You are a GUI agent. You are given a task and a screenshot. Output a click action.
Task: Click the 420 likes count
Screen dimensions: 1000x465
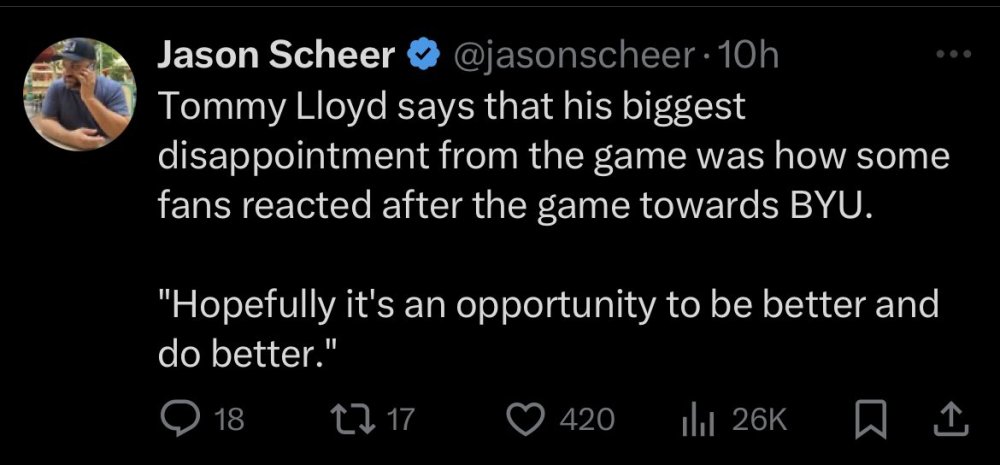click(586, 419)
